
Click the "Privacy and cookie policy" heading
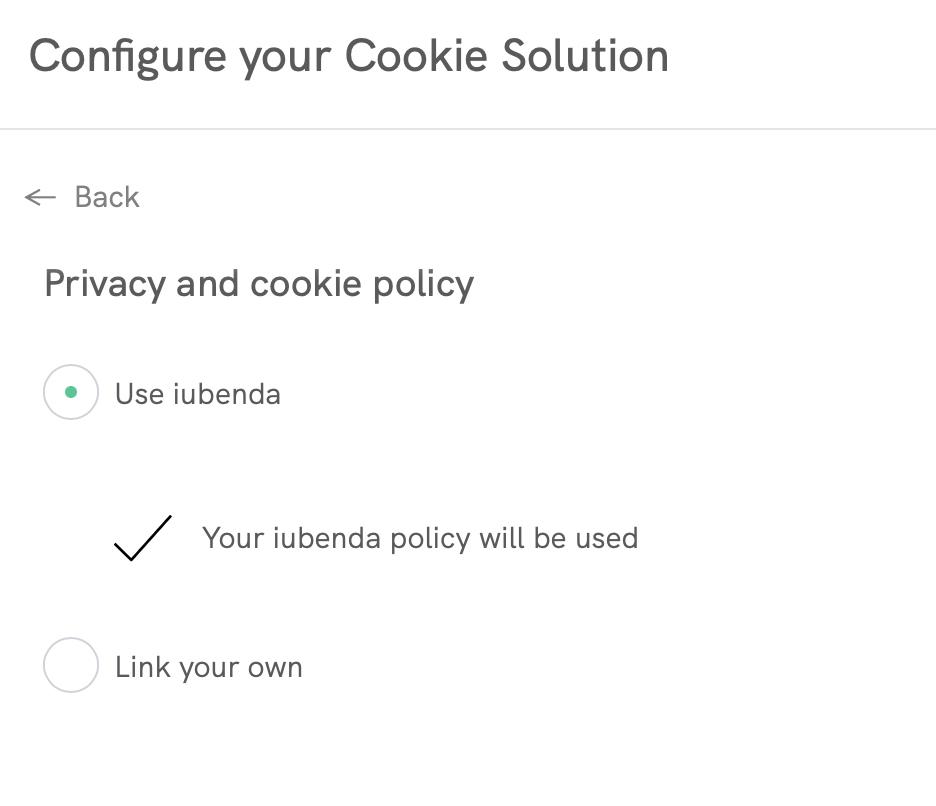(259, 284)
